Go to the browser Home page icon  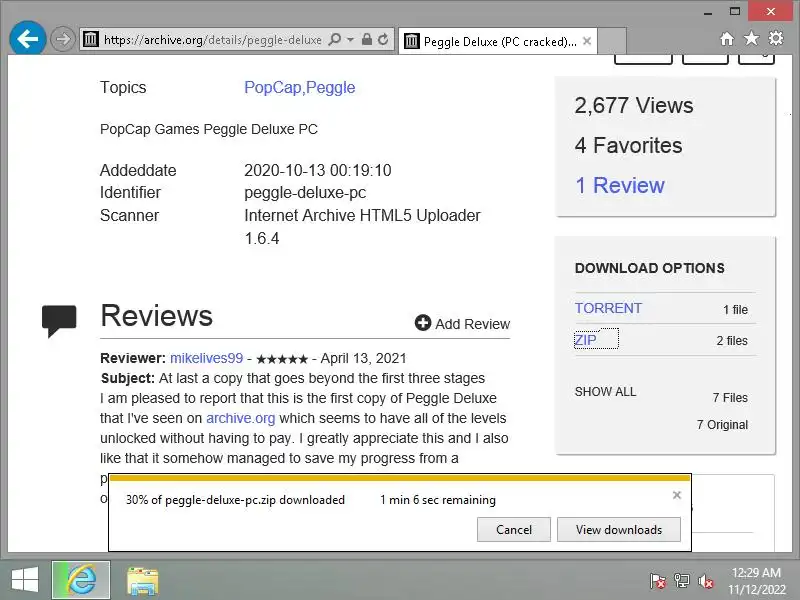point(727,39)
